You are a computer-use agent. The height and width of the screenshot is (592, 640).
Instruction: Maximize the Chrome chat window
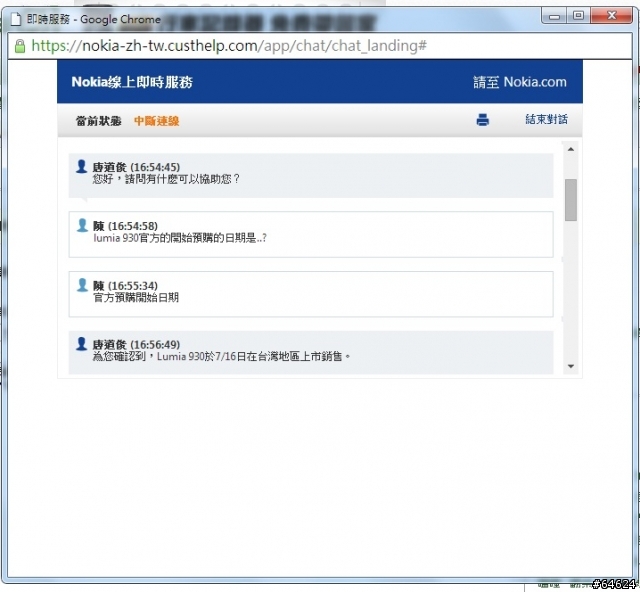578,16
